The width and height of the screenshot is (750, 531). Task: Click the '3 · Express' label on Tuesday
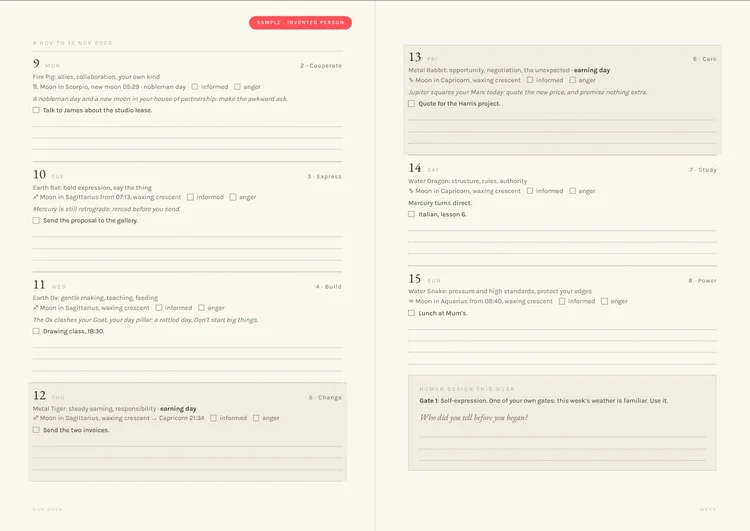coord(324,177)
